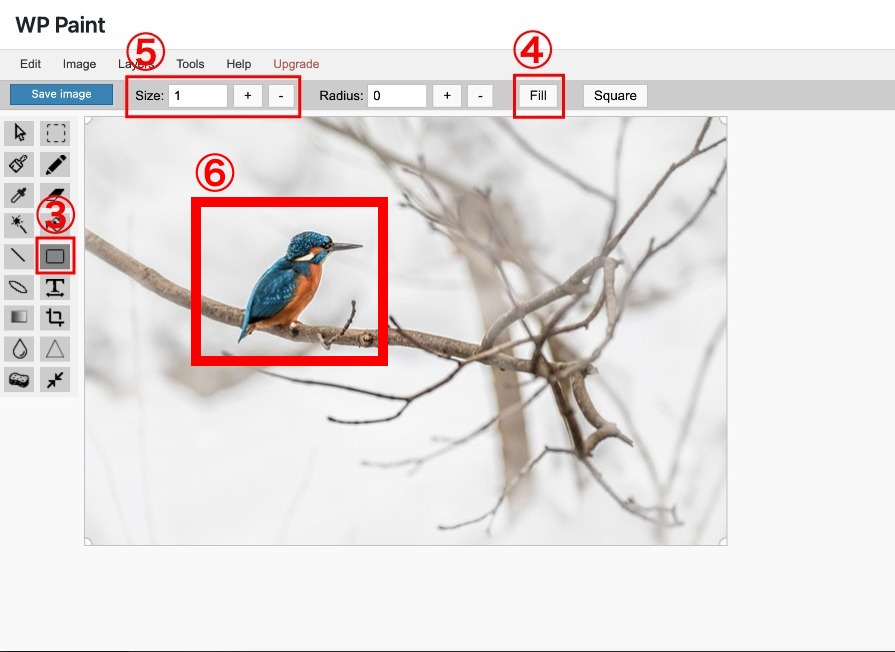Screen dimensions: 895x652
Task: Select the arrow pointer tool
Action: coord(19,133)
